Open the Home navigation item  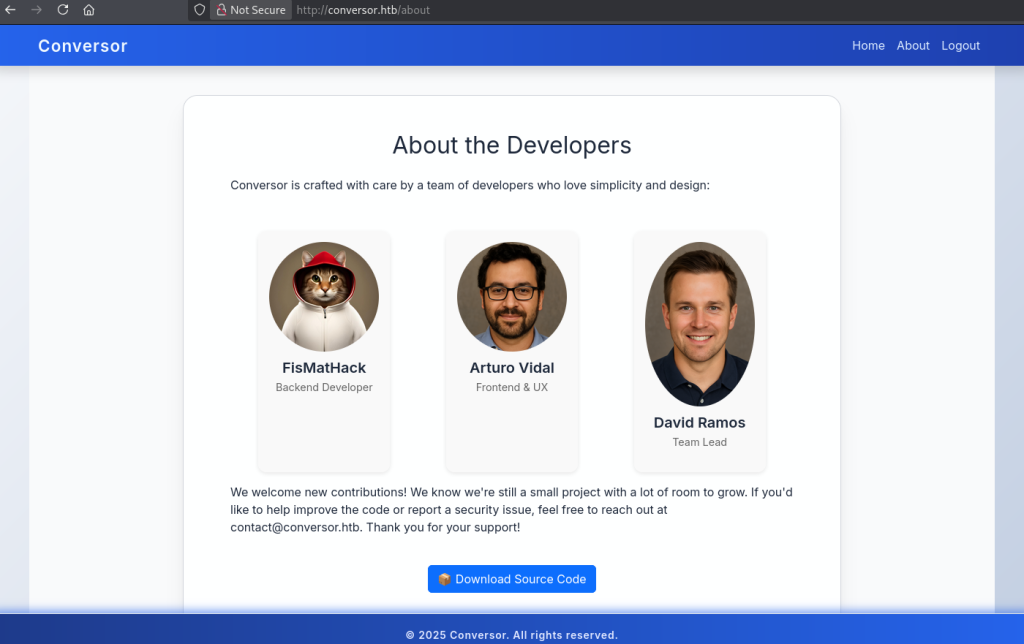(868, 46)
